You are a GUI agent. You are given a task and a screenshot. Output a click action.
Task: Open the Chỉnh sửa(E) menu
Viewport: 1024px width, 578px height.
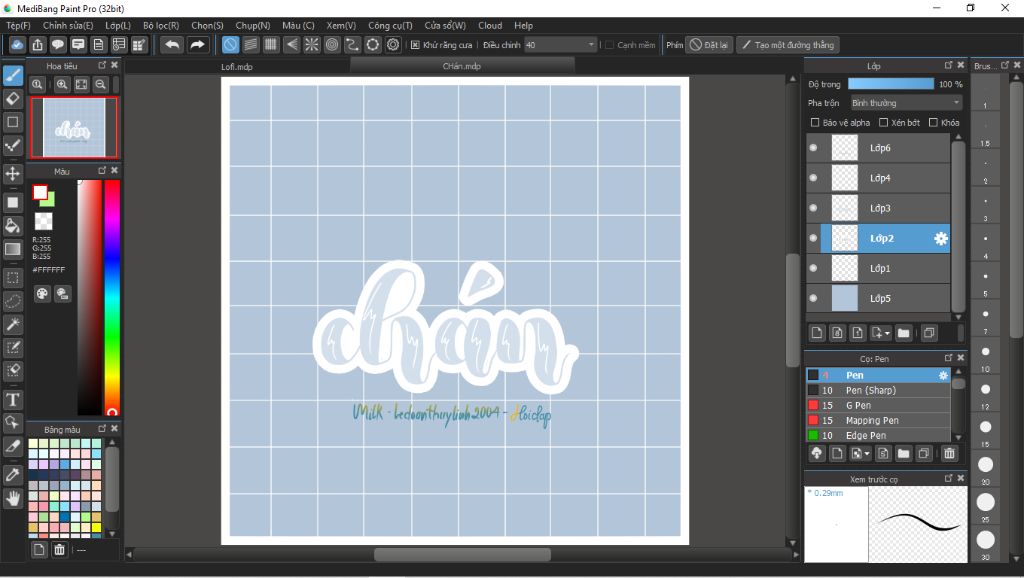click(68, 25)
